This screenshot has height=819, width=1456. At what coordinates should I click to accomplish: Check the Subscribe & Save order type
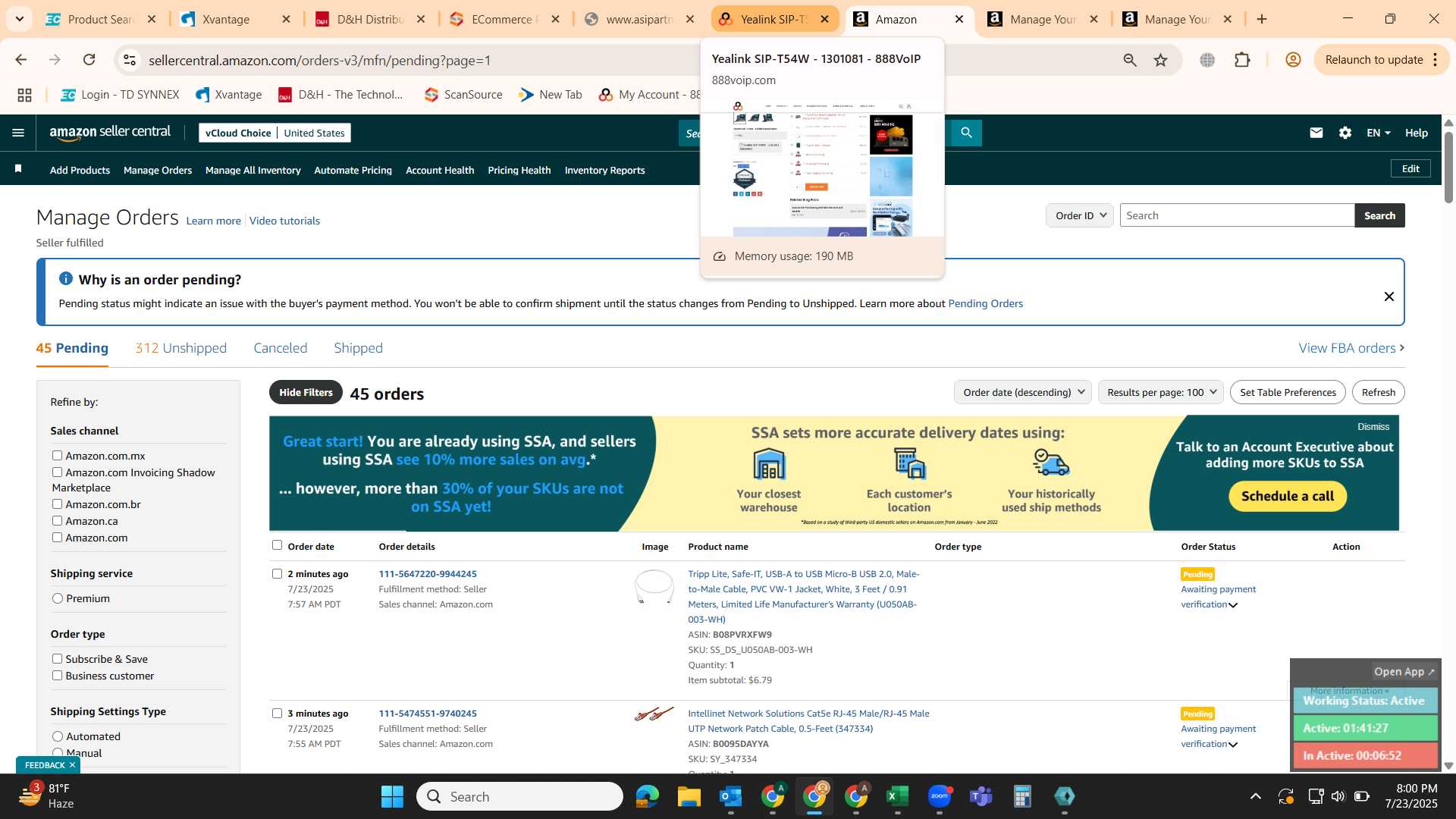point(57,658)
